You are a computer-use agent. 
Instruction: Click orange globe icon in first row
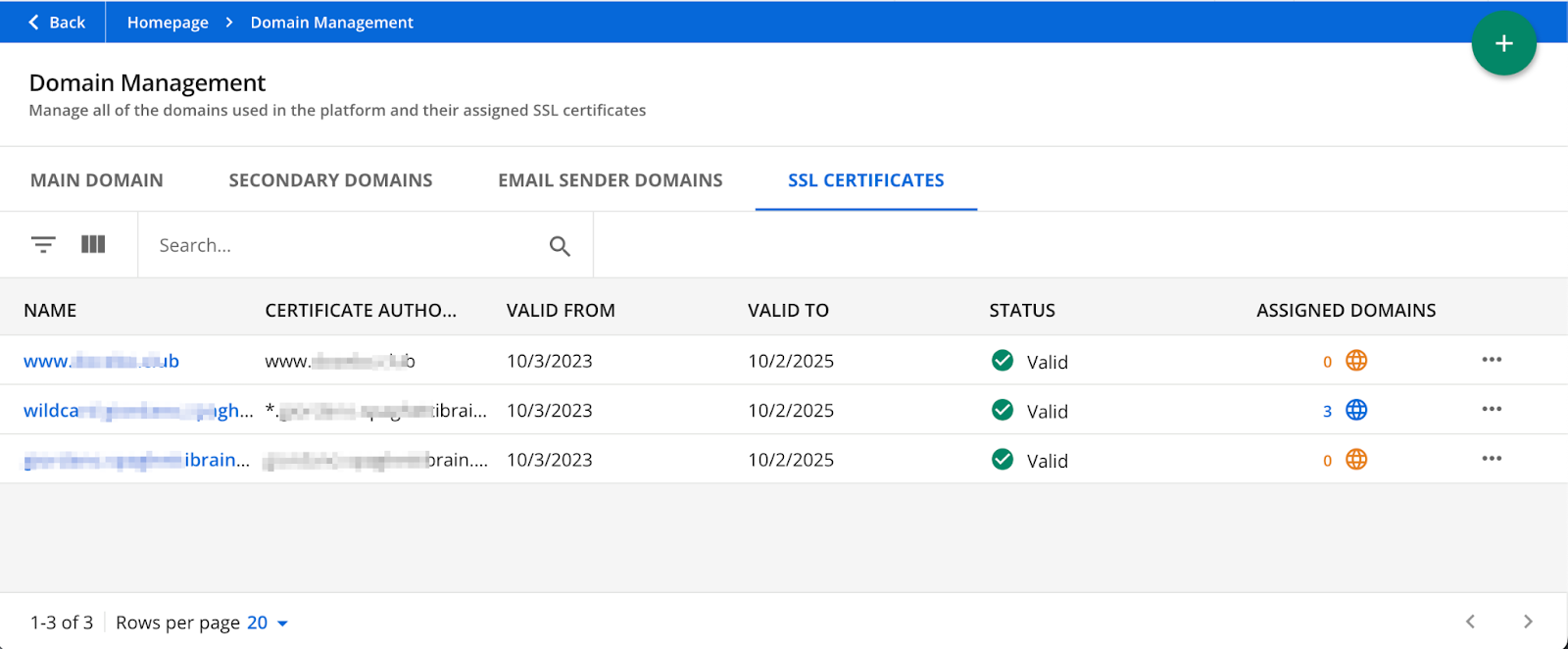1356,361
